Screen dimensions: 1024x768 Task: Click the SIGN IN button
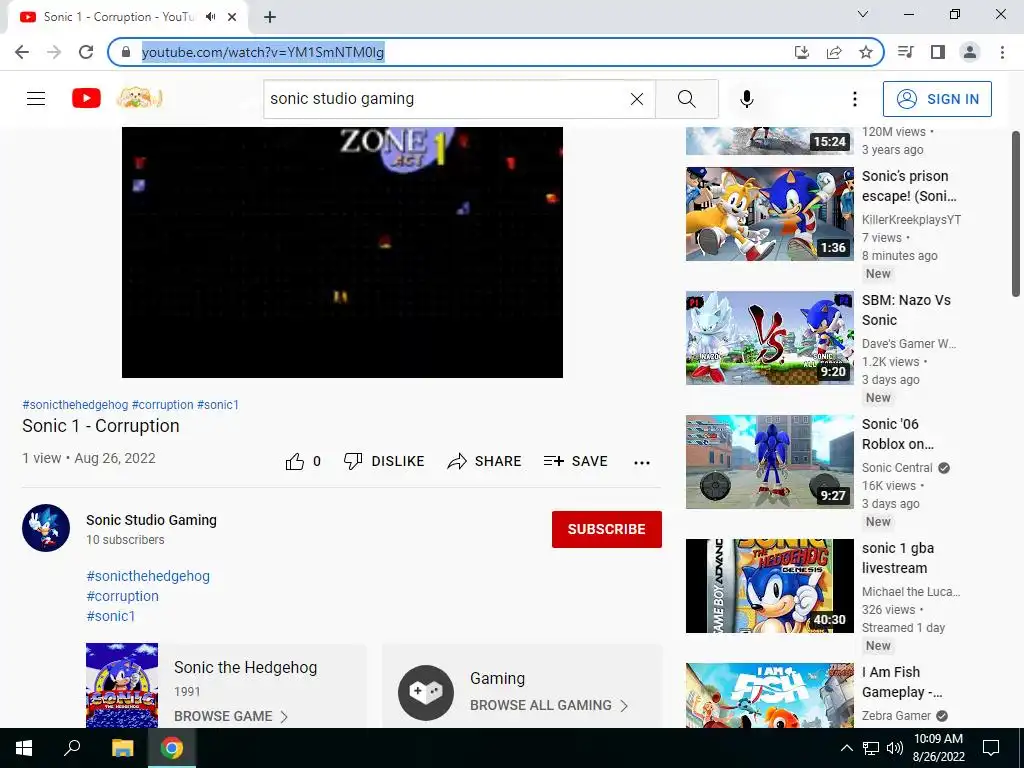coord(937,99)
